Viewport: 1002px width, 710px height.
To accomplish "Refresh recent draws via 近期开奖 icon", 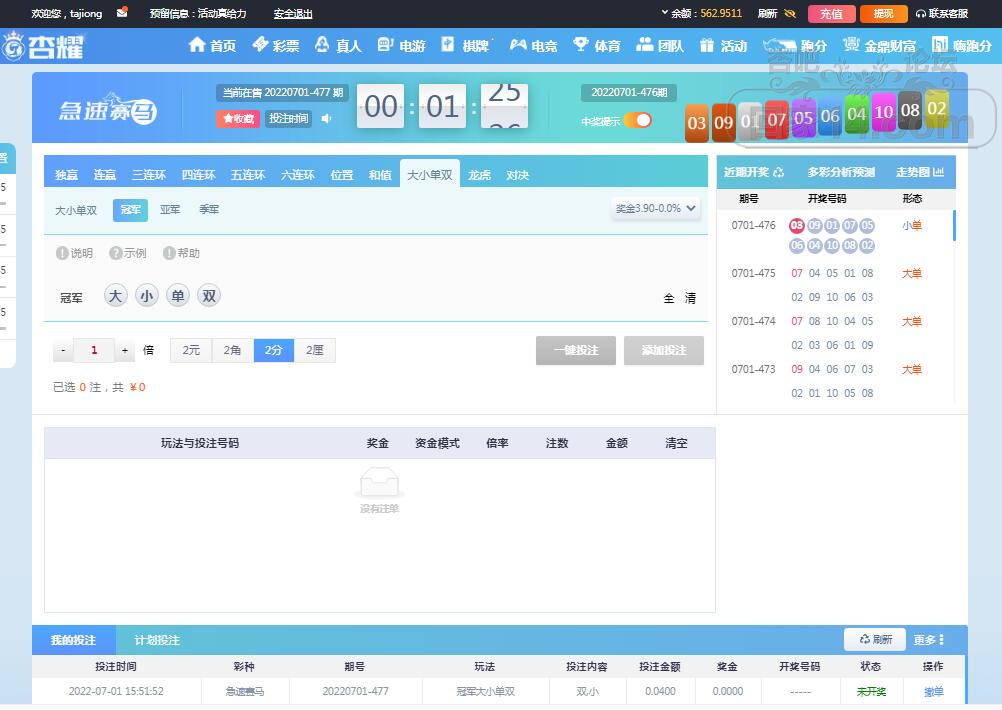I will pos(779,172).
